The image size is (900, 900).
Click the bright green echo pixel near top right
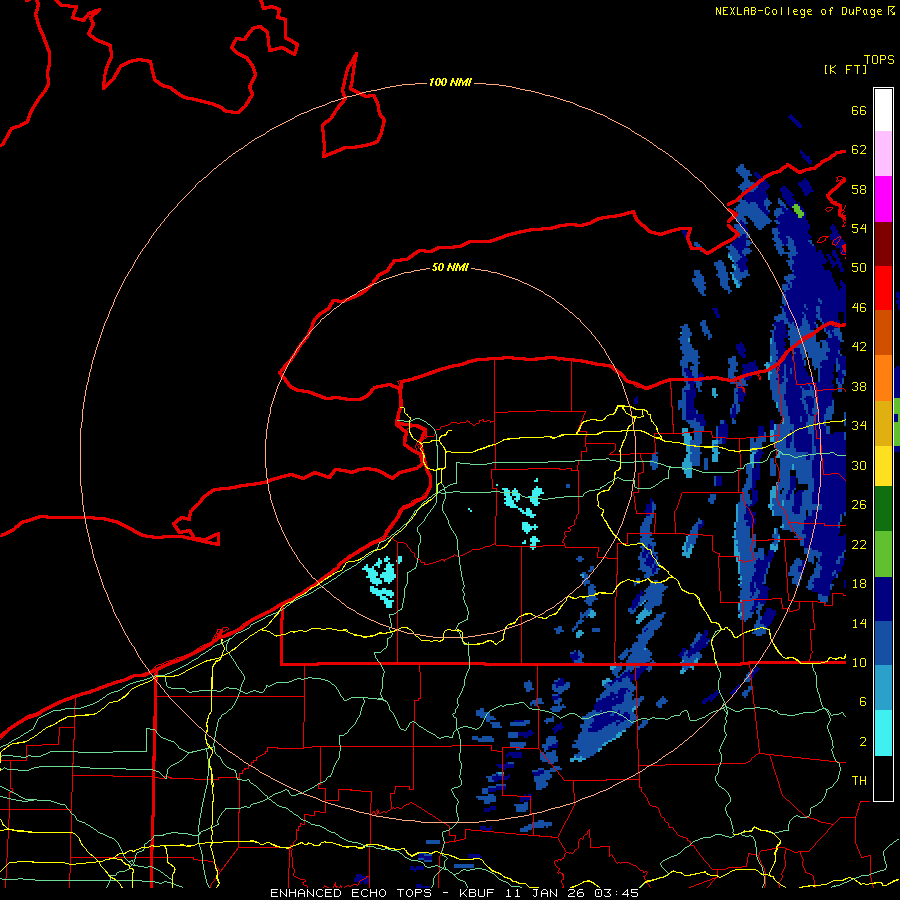[x=798, y=211]
